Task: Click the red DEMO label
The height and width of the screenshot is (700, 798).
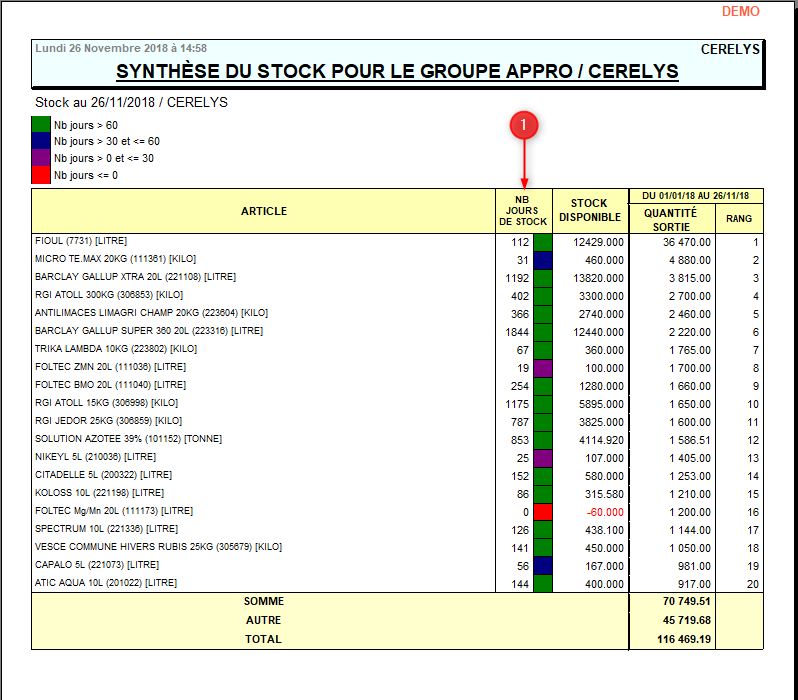Action: coord(740,12)
